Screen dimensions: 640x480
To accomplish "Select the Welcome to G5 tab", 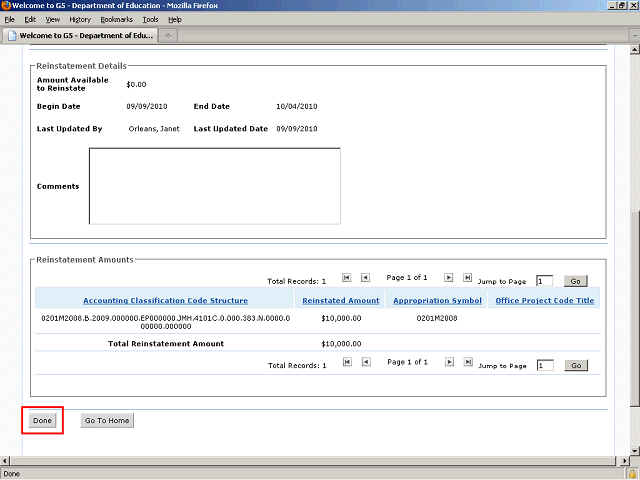I will click(80, 36).
